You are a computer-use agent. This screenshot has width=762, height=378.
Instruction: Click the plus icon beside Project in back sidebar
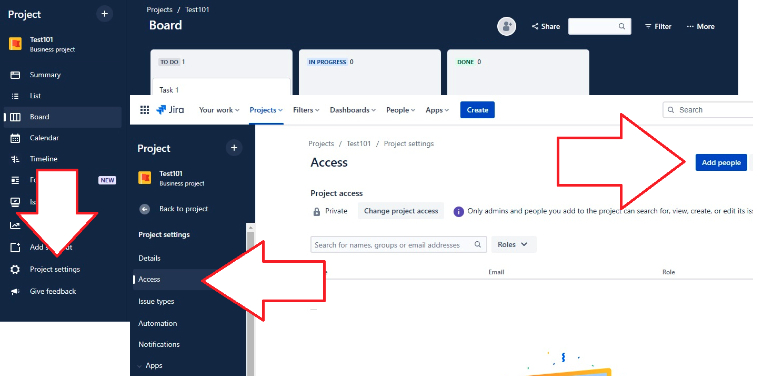[x=104, y=14]
